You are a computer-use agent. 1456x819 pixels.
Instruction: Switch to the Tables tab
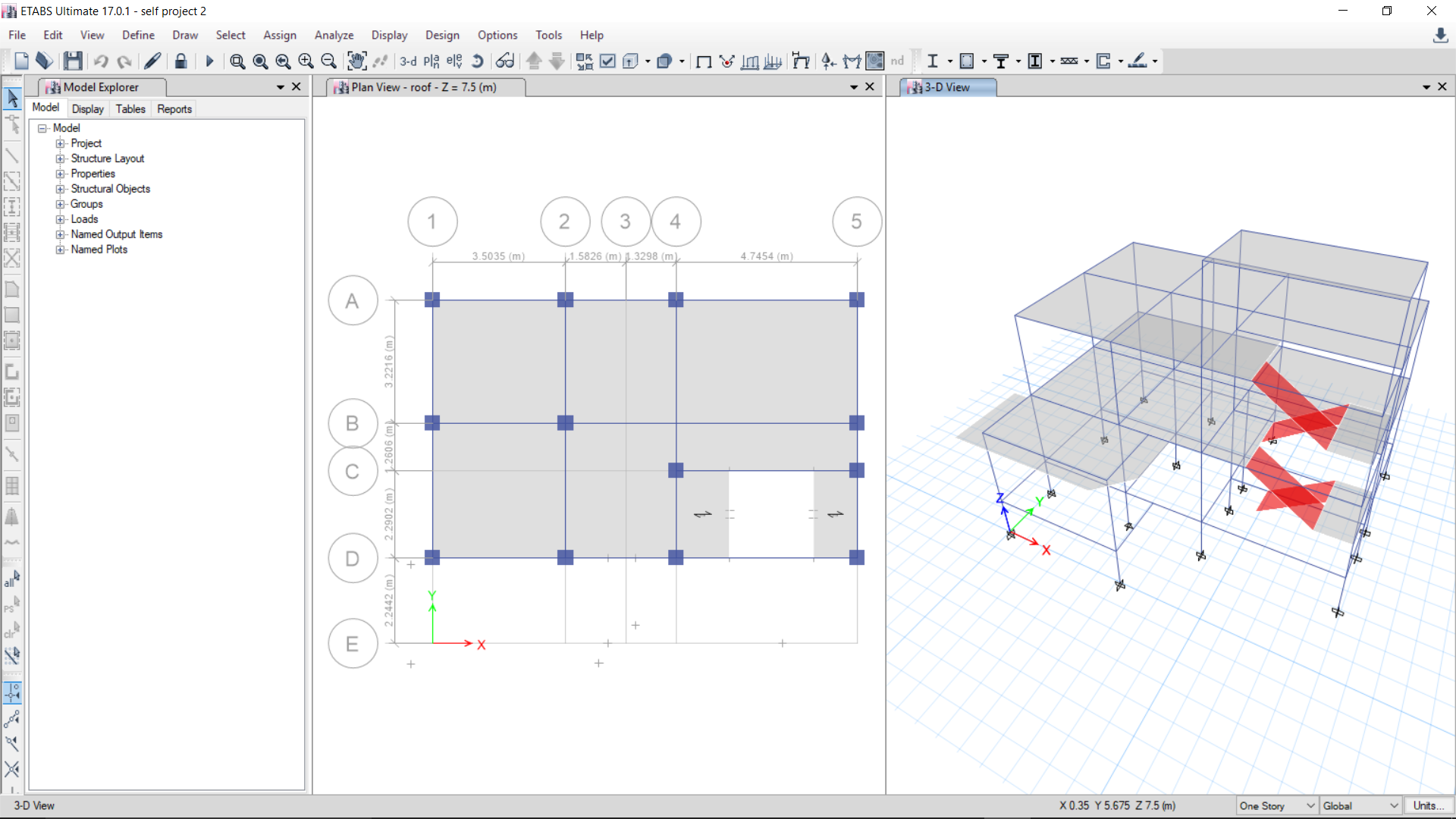[130, 109]
